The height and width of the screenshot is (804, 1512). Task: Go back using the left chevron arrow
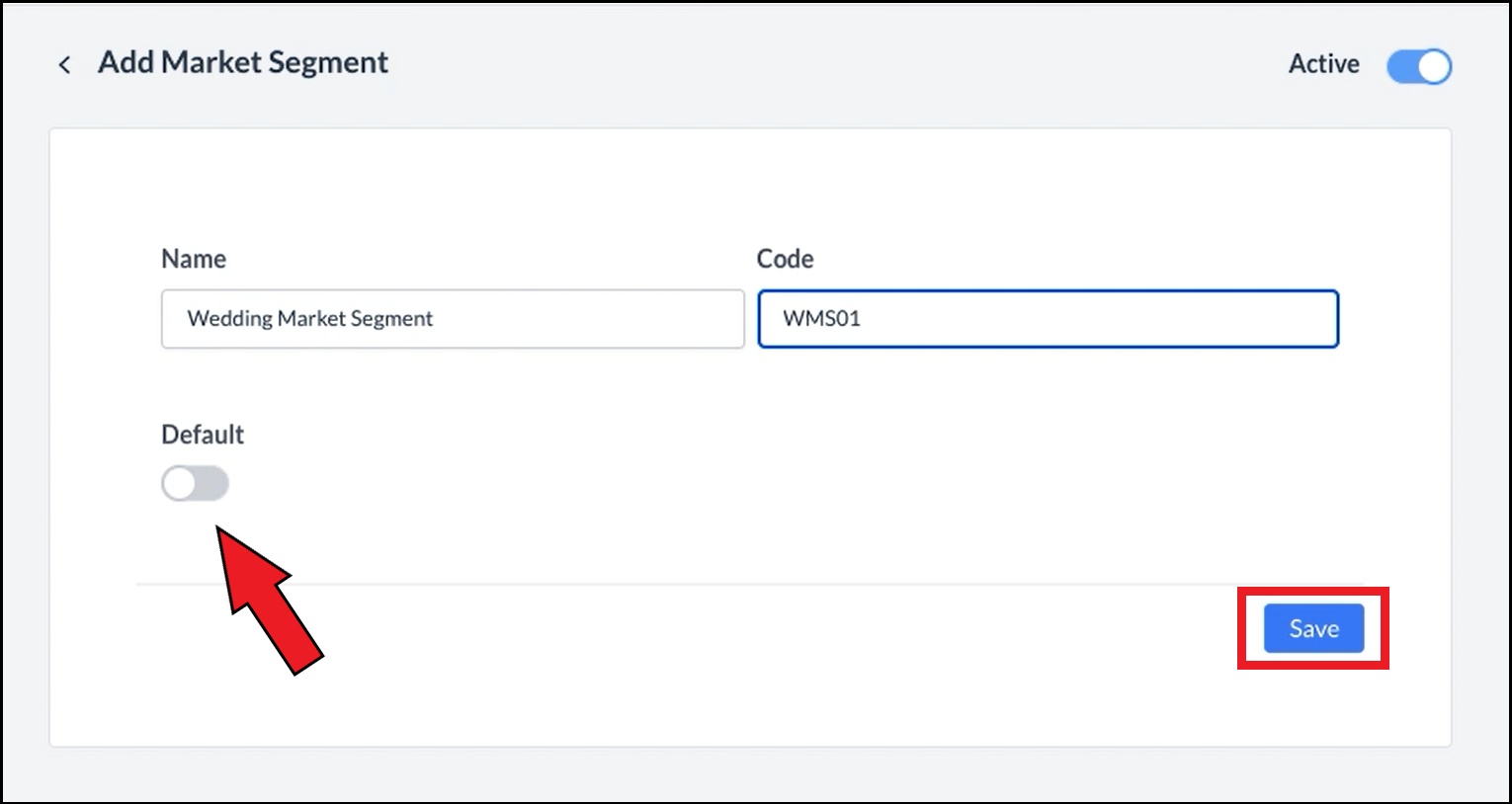(x=64, y=65)
